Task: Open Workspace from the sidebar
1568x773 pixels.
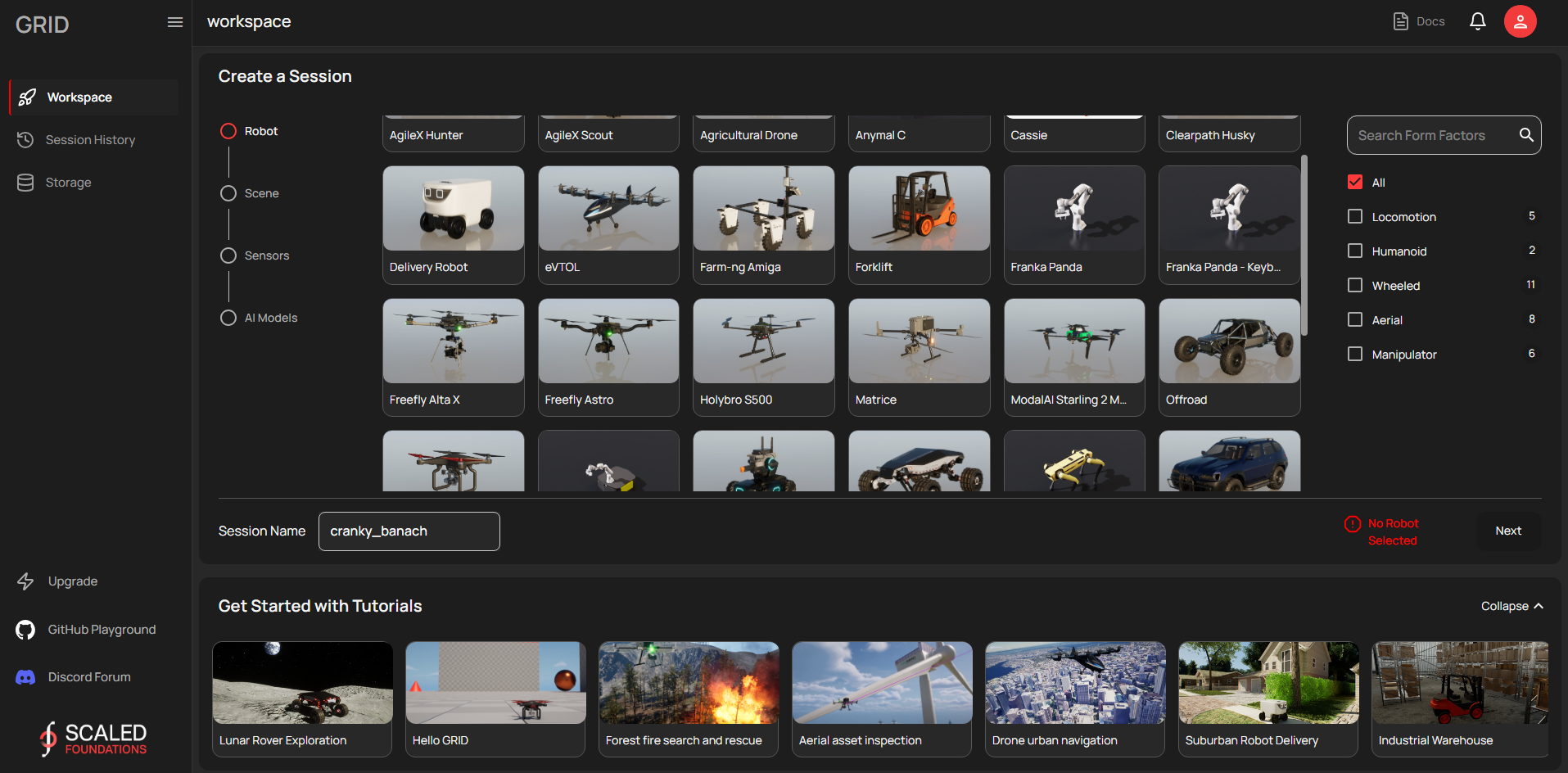Action: (x=93, y=97)
